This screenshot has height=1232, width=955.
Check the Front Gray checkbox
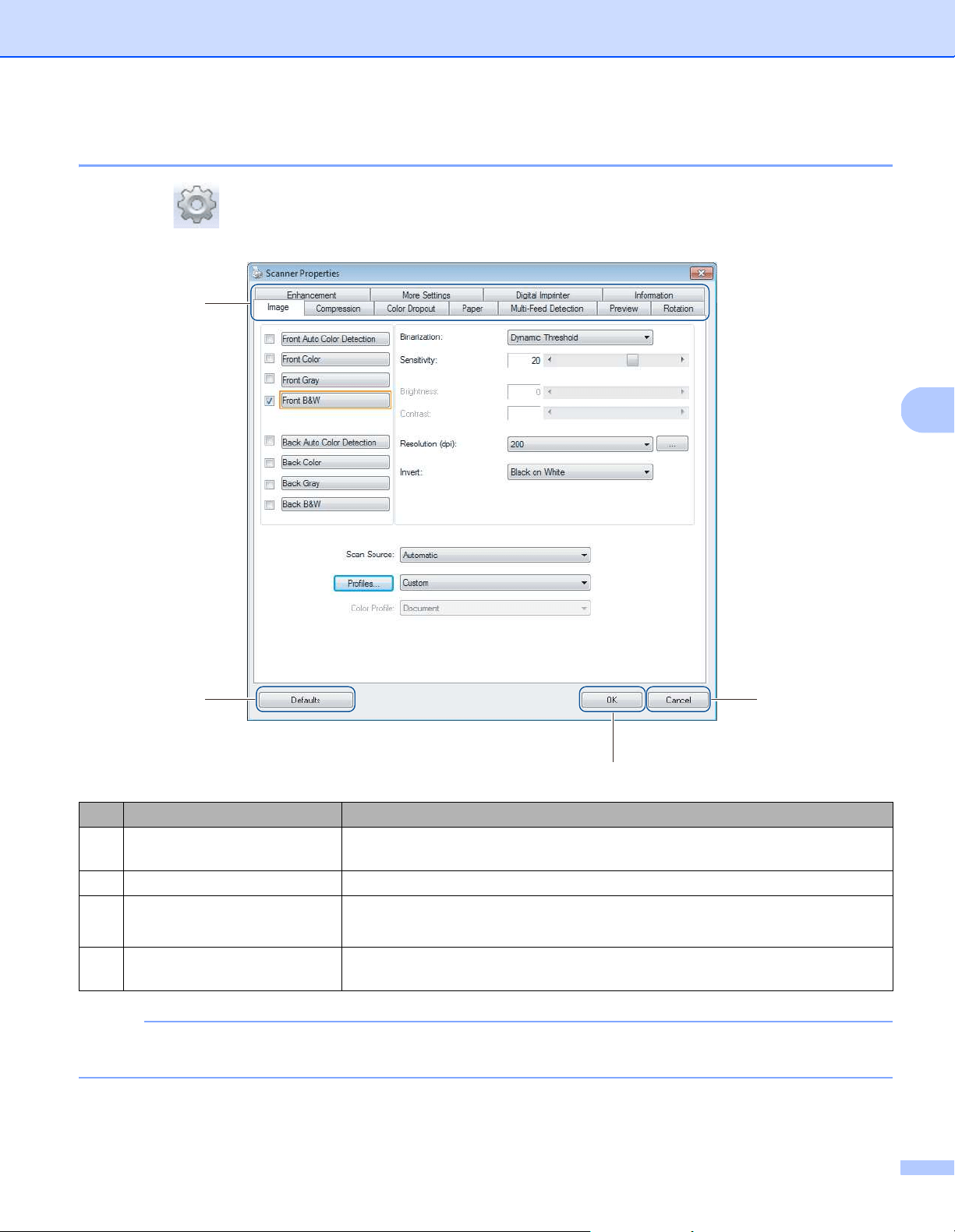(x=270, y=379)
